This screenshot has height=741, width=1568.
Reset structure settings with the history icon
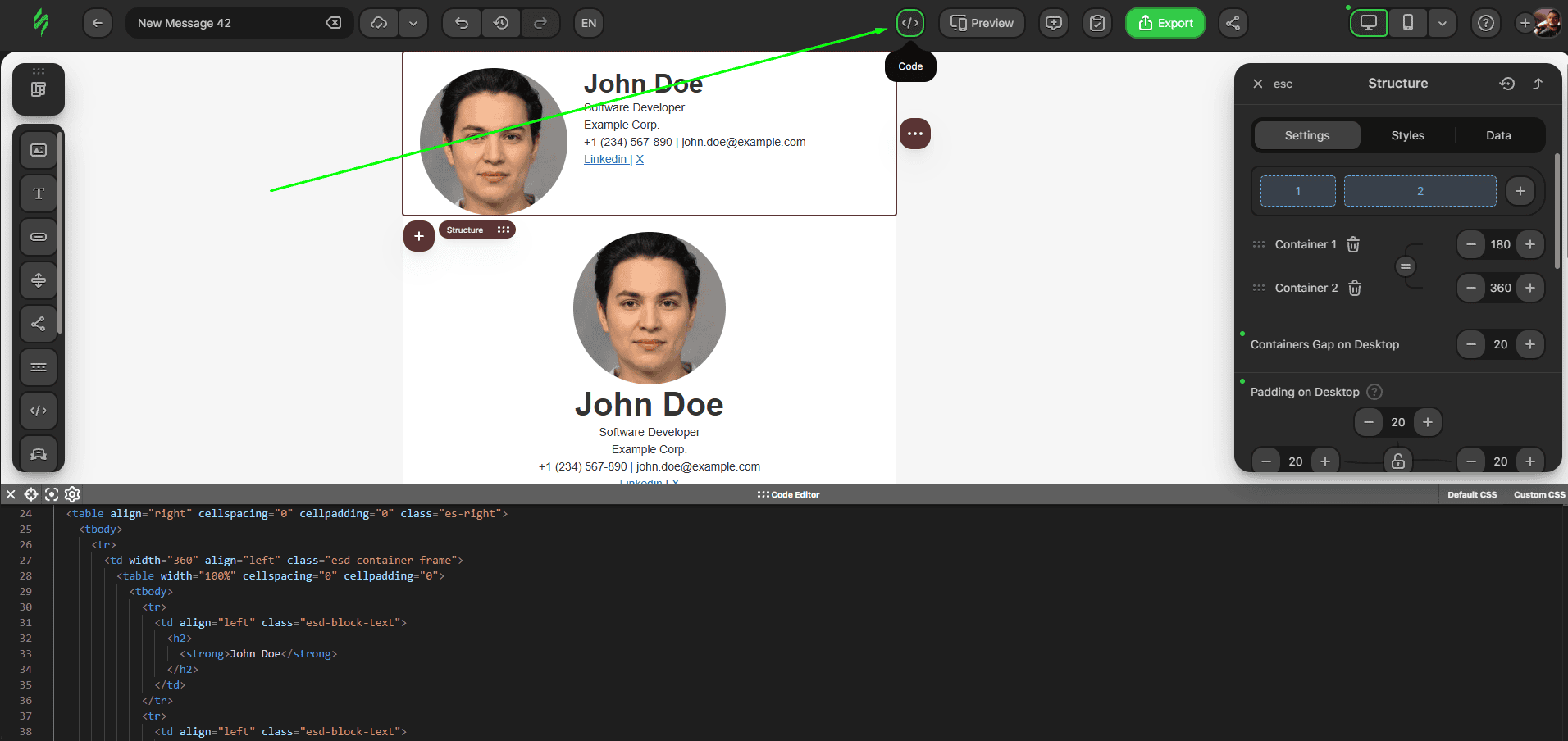click(1507, 84)
